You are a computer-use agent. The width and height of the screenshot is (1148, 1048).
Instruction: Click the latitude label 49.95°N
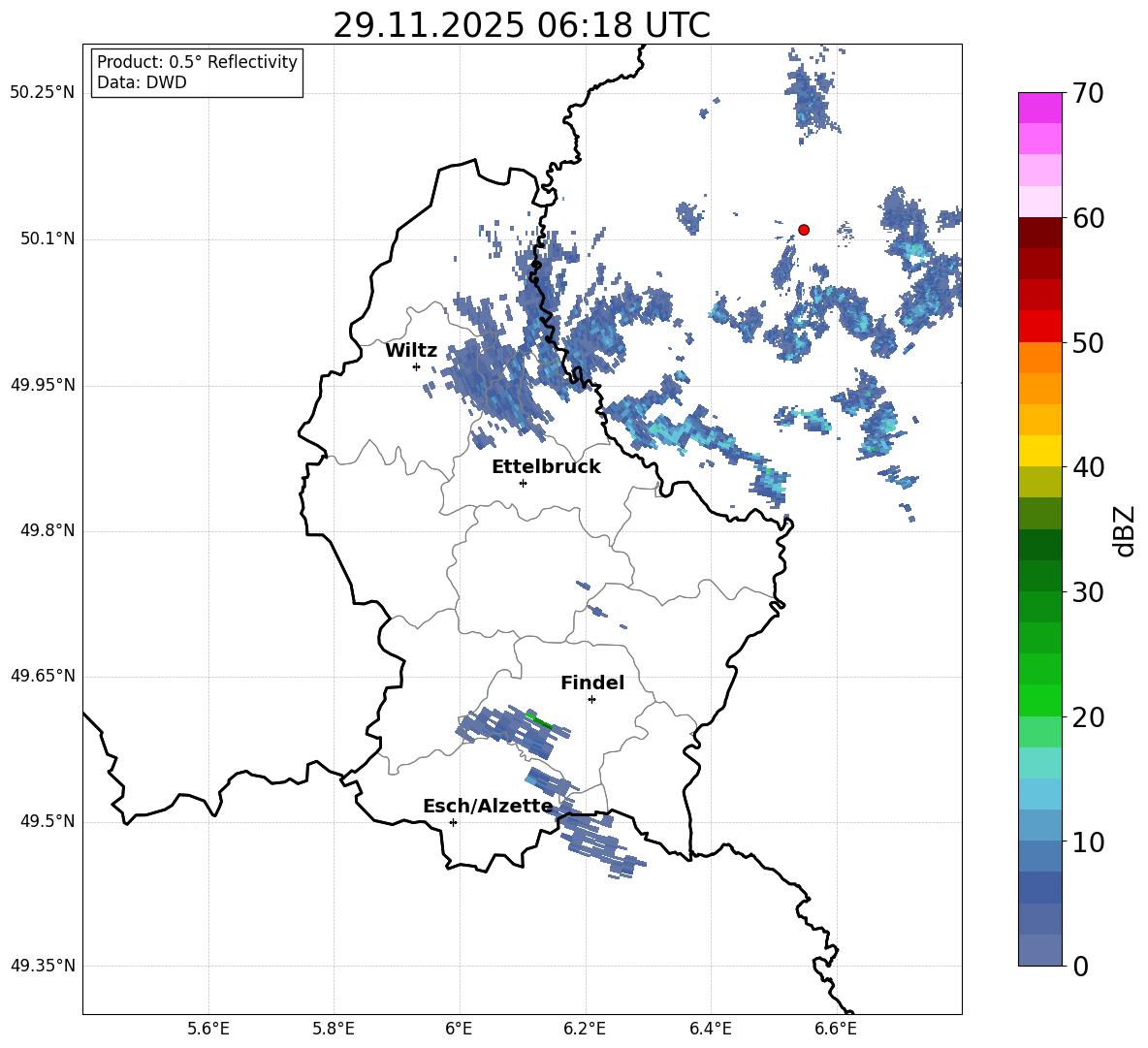[43, 385]
